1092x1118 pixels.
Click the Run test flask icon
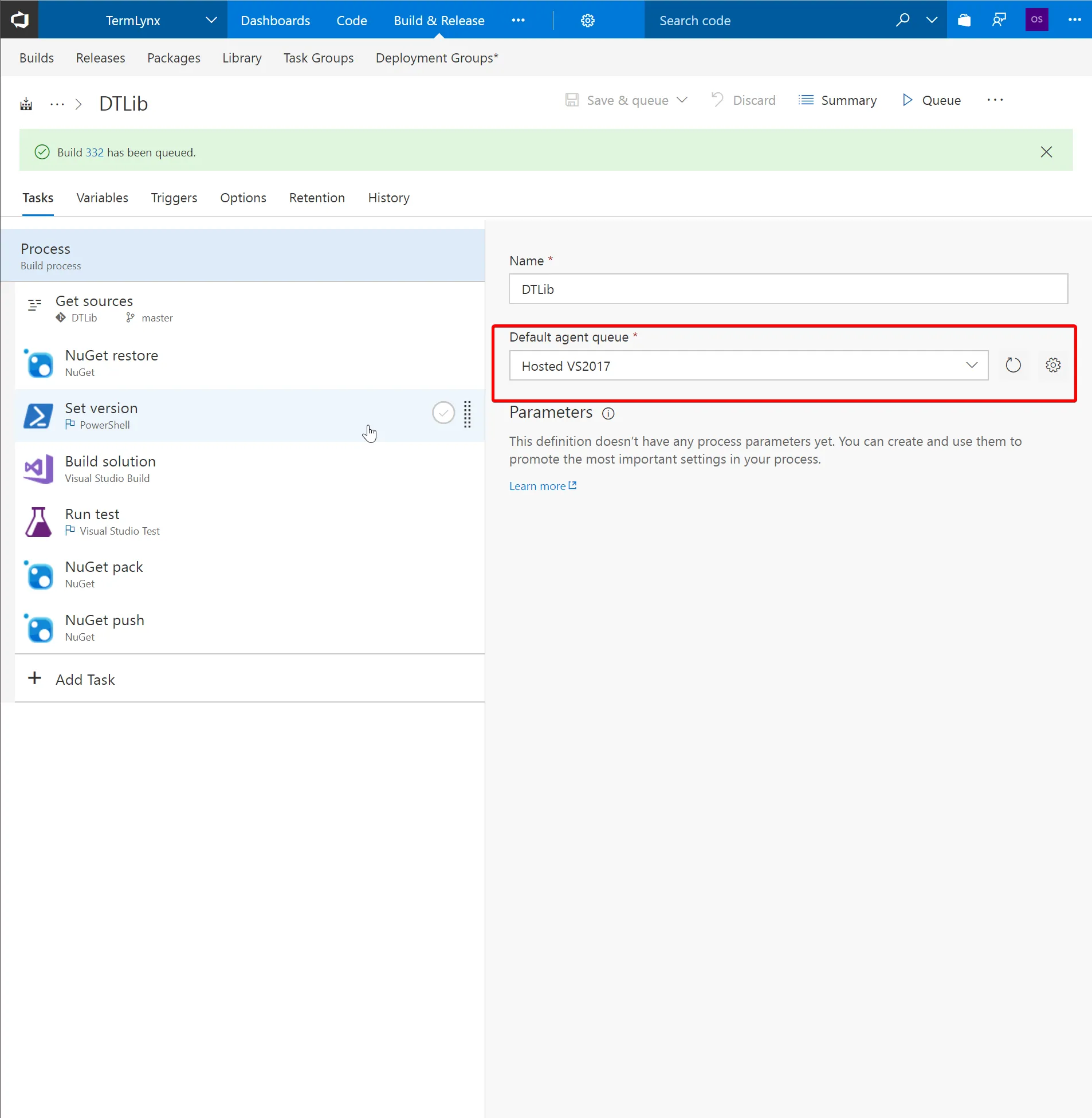[38, 522]
